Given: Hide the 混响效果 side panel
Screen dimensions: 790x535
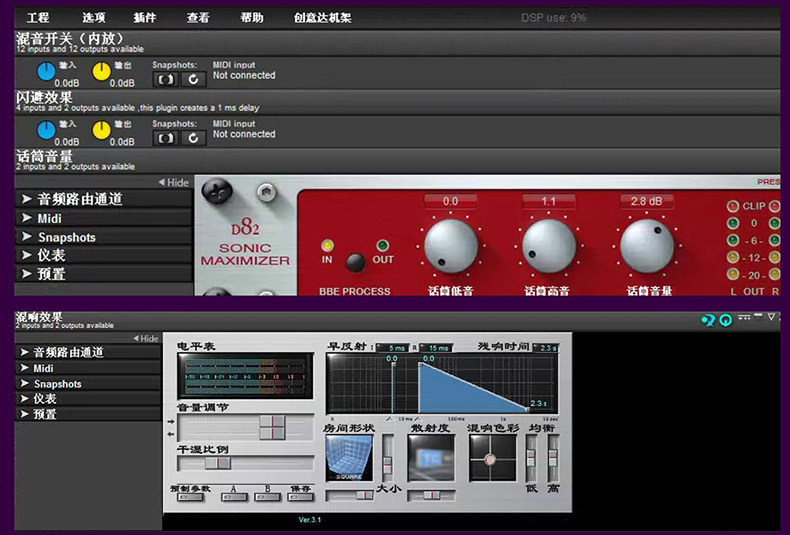Looking at the screenshot, I should coord(146,339).
